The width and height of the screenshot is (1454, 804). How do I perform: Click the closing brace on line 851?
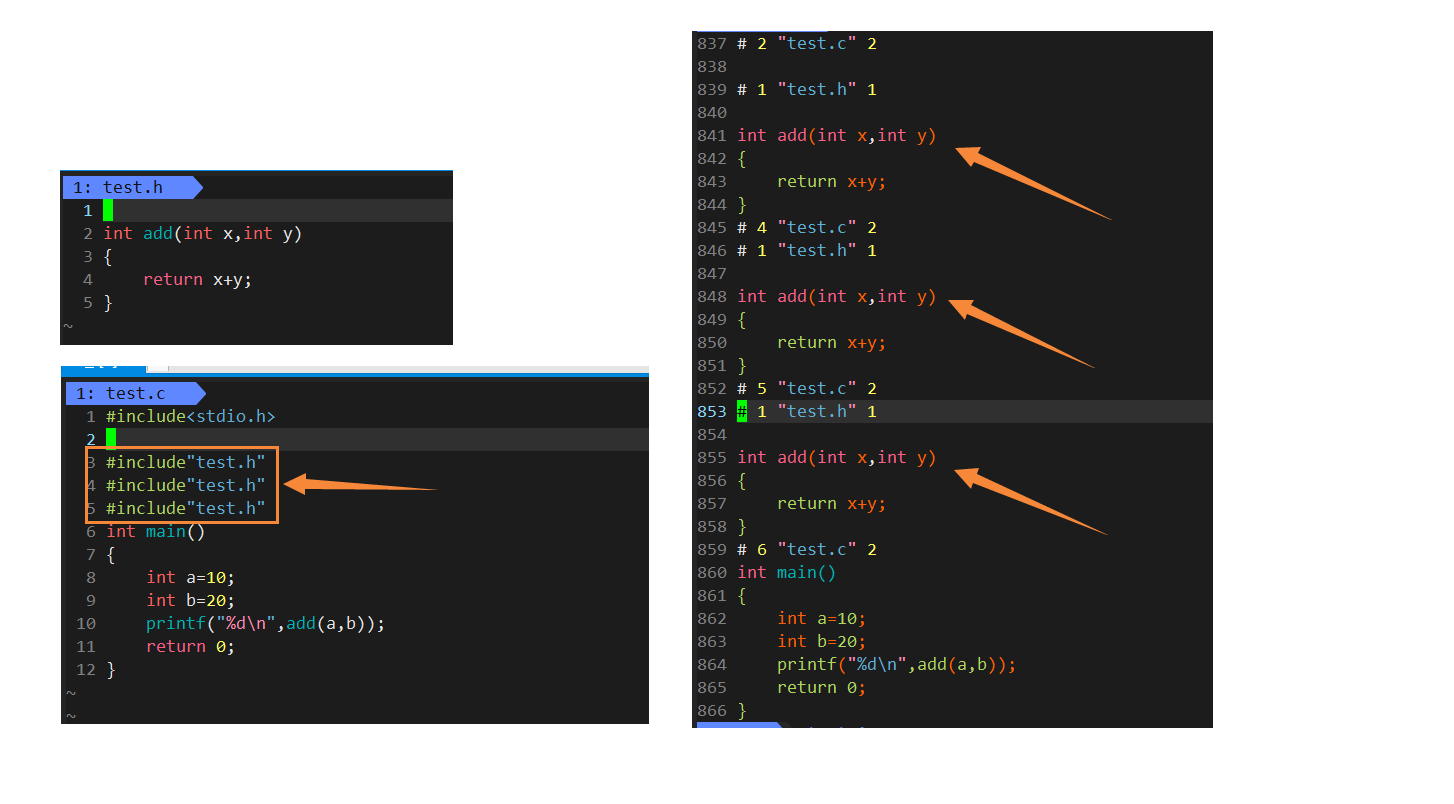742,365
